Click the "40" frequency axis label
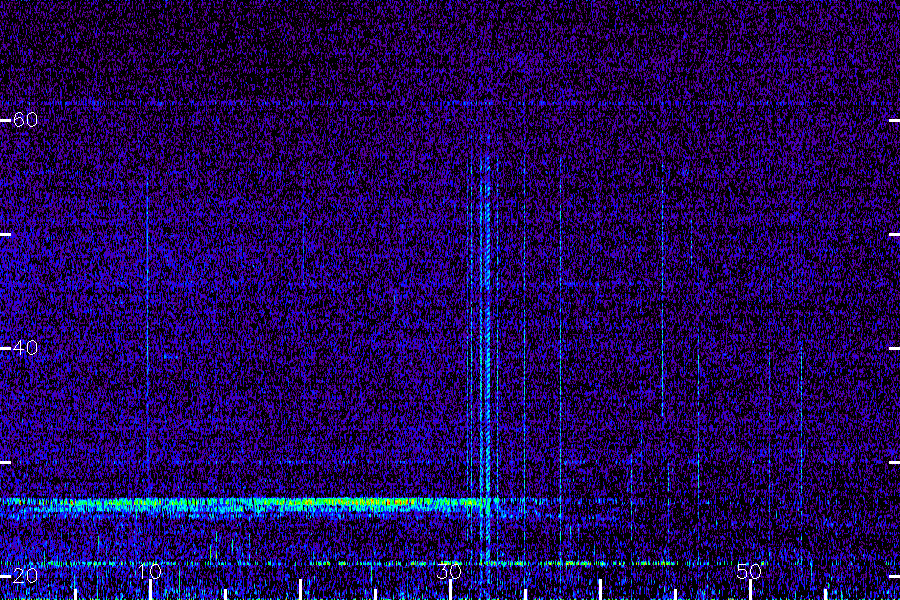Screen dimensions: 900x600 (25, 347)
